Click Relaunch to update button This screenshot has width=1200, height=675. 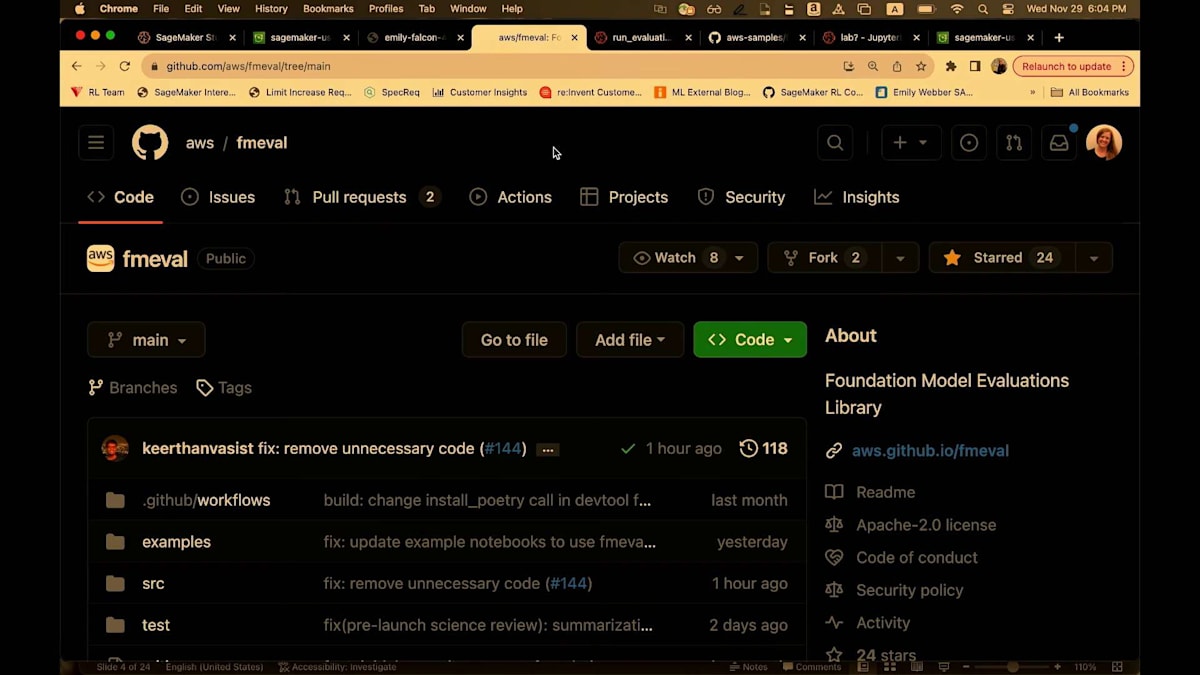tap(1067, 66)
